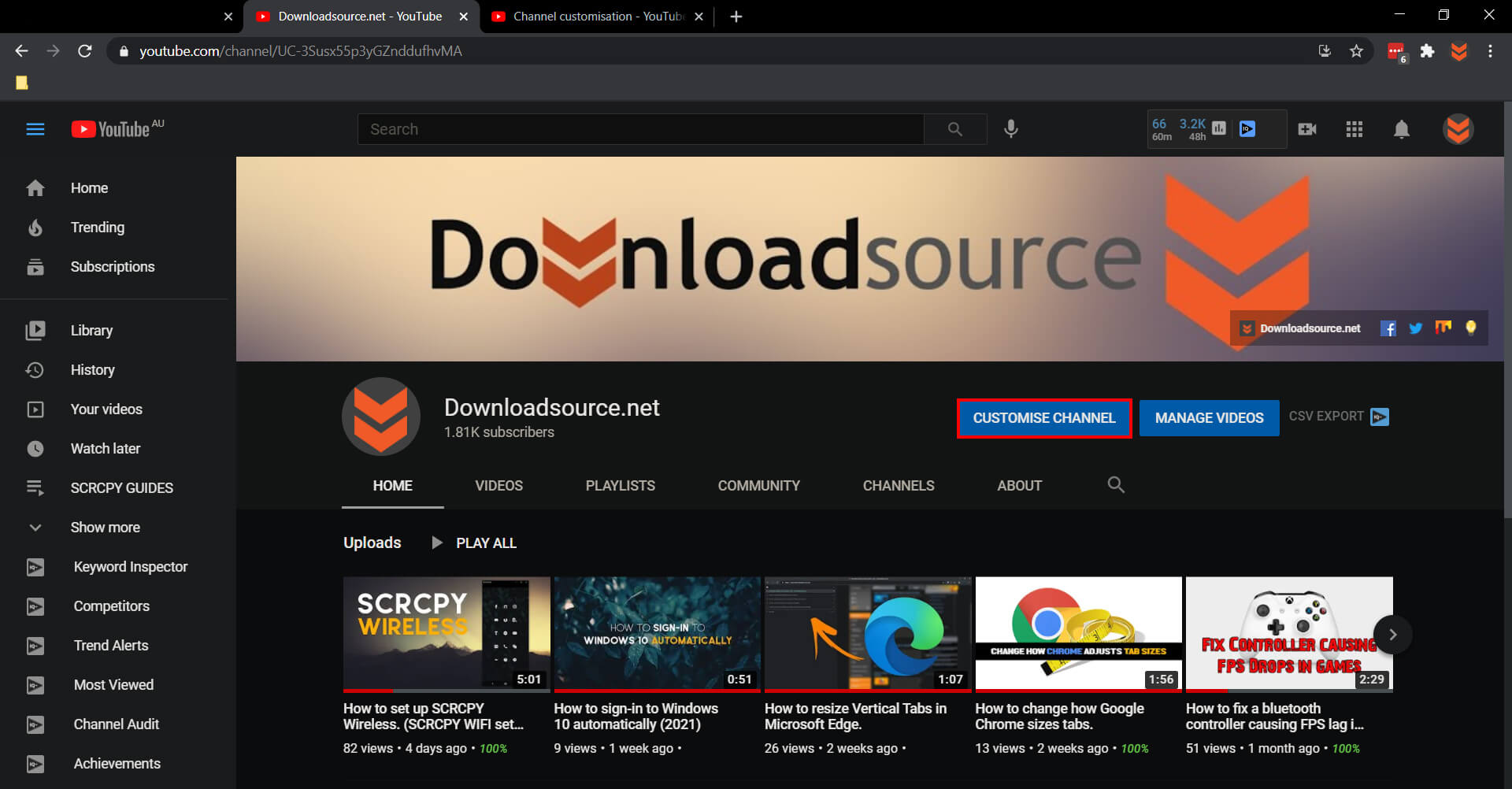This screenshot has height=789, width=1512.
Task: Click the Downloadsource extension icon in toolbar
Action: (1458, 51)
